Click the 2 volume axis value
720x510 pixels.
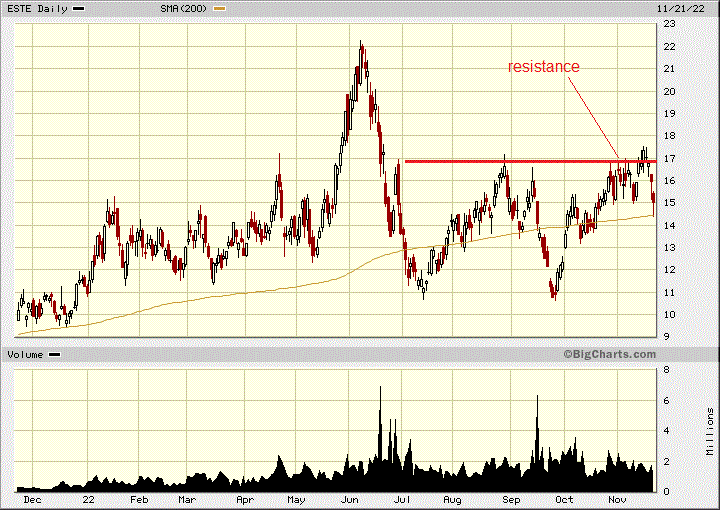666,461
